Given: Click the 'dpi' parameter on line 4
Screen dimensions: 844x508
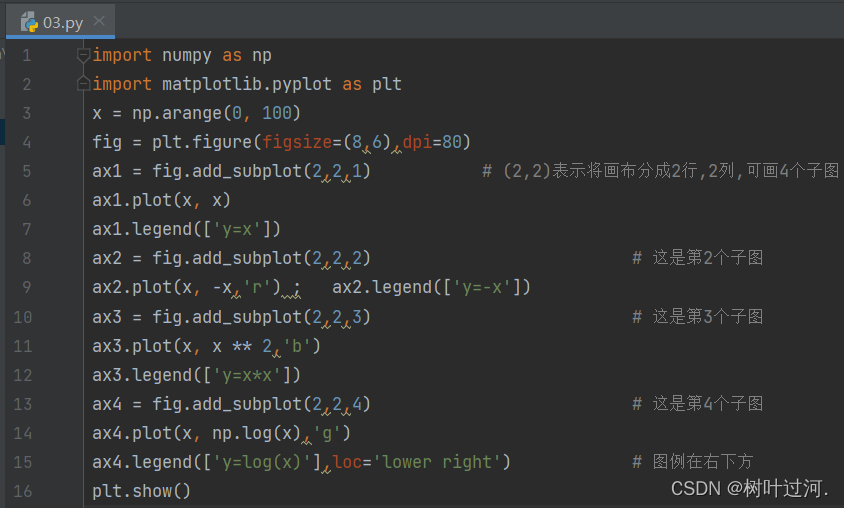Looking at the screenshot, I should tap(417, 142).
